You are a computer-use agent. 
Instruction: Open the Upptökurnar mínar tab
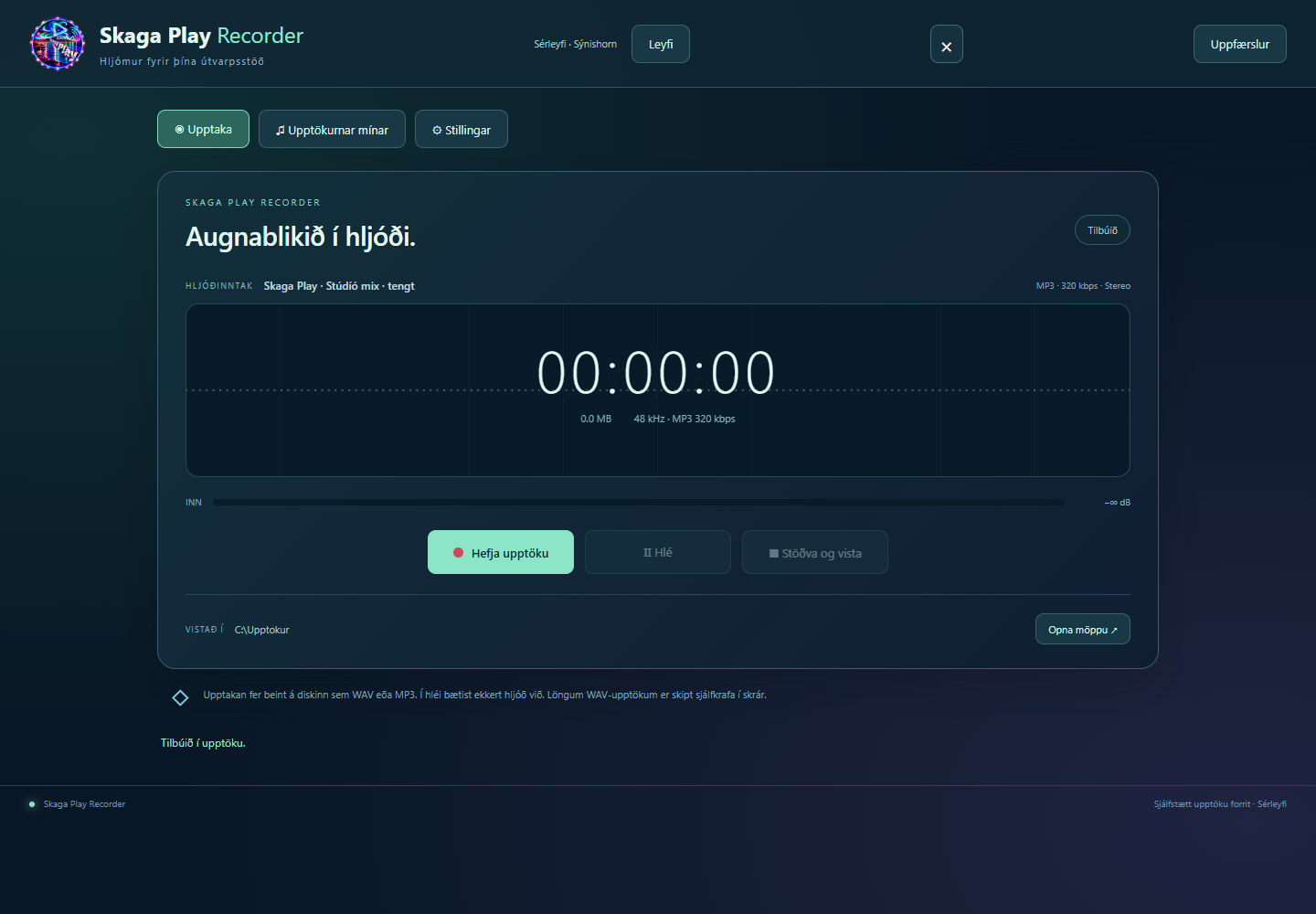tap(332, 129)
